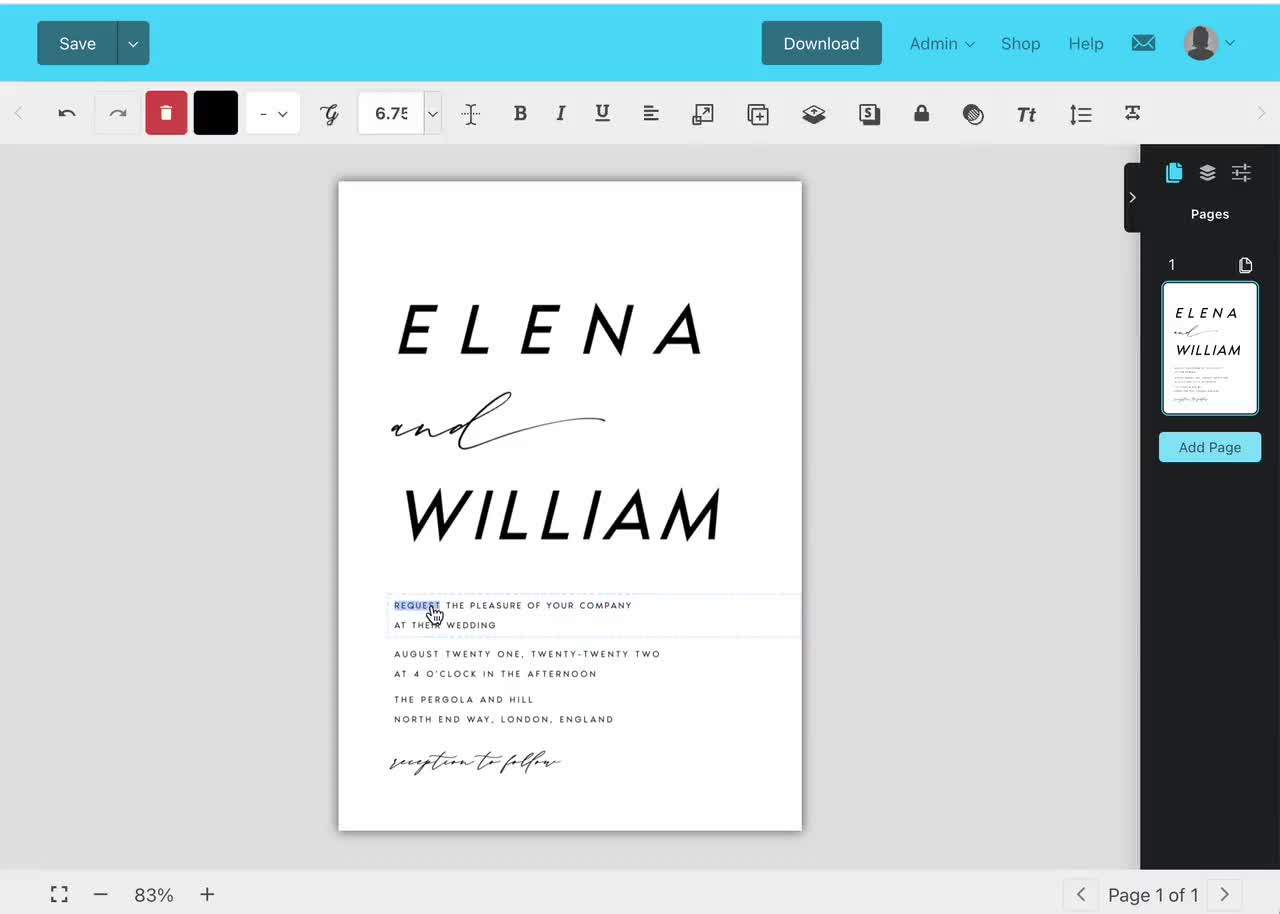Open the Help link
This screenshot has height=914, width=1280.
click(1086, 43)
